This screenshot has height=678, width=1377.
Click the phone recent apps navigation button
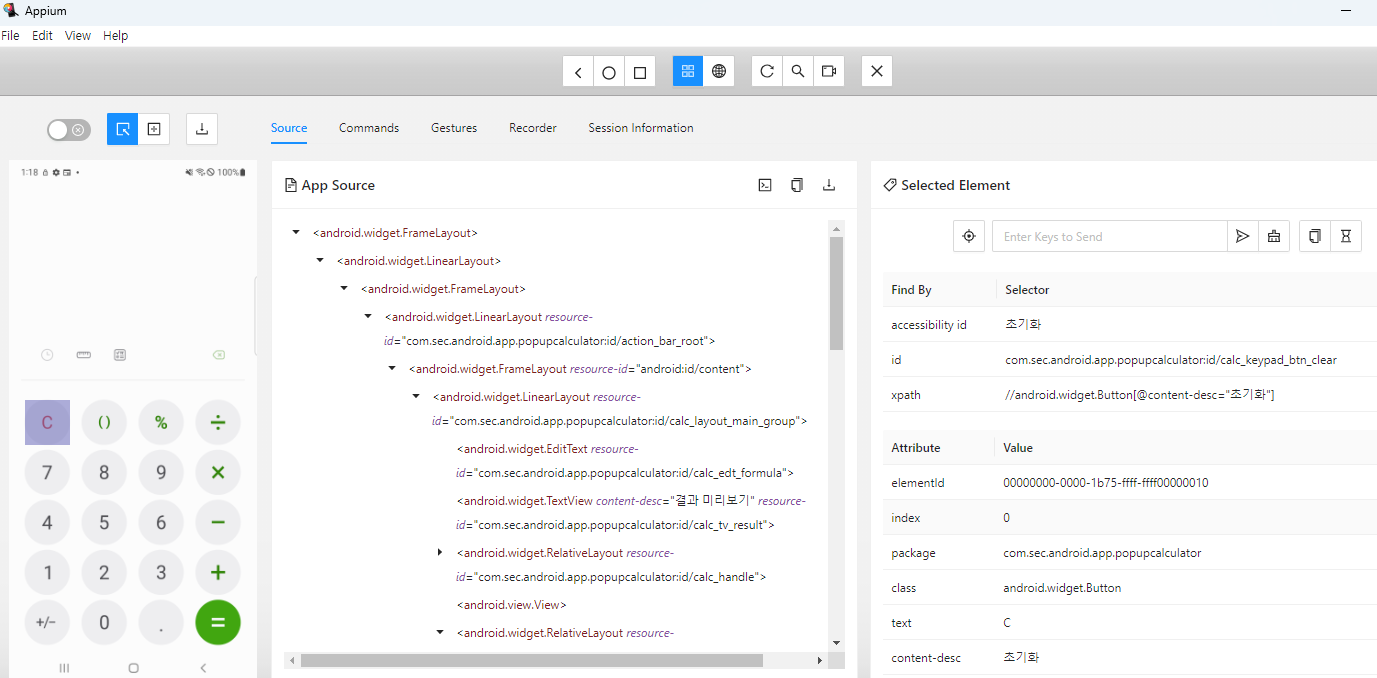[64, 667]
